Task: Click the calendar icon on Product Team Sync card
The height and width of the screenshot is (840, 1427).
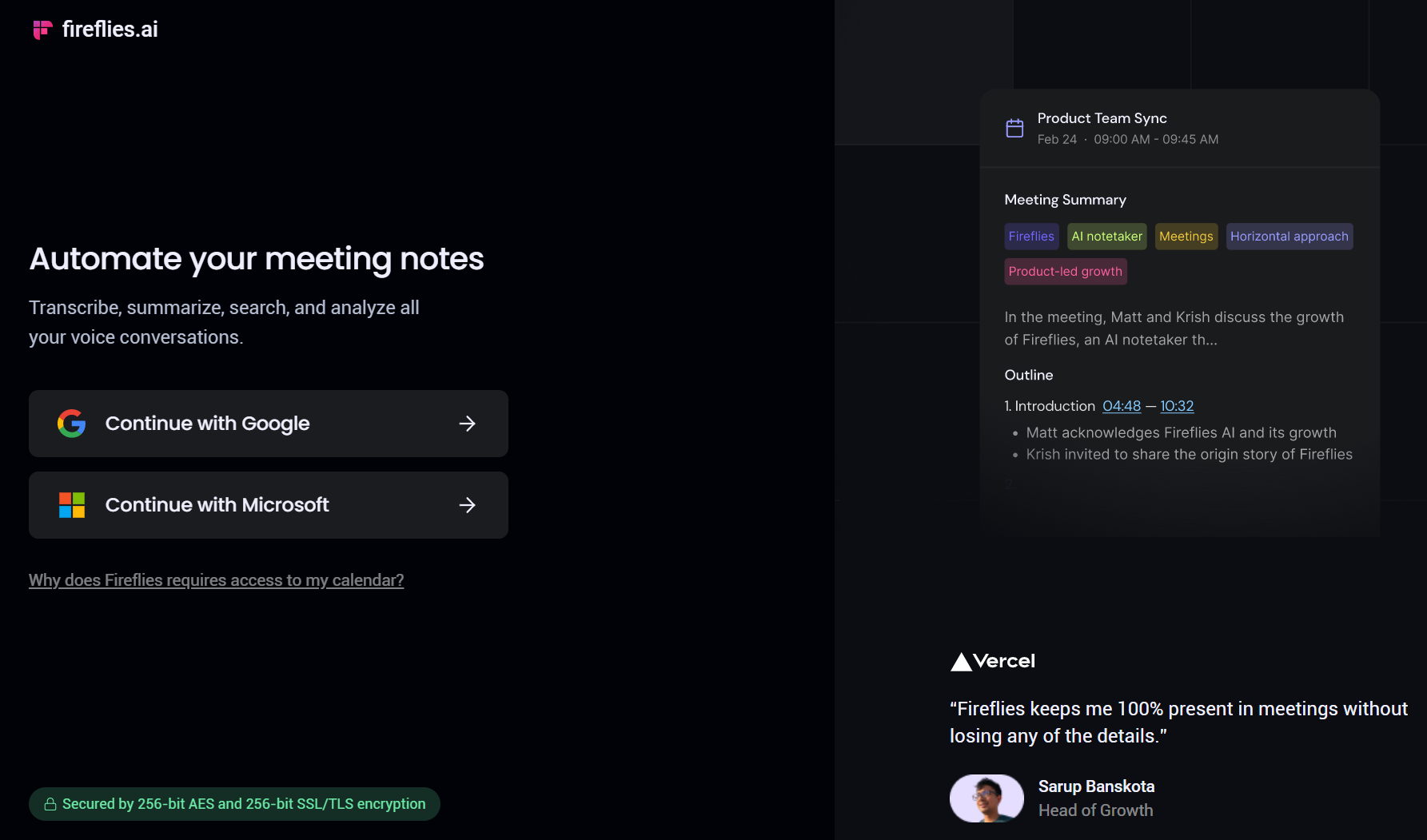Action: [x=1014, y=127]
